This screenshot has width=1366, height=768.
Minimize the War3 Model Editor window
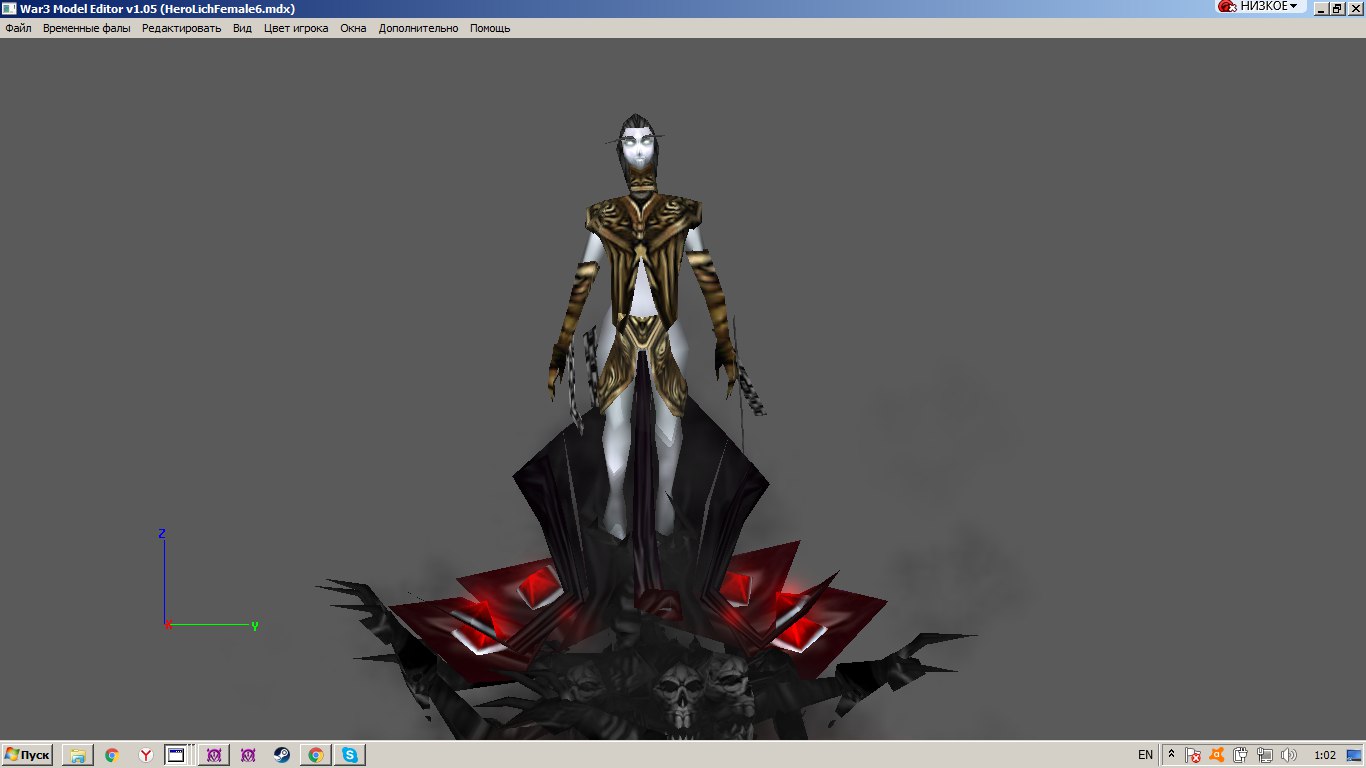(x=1321, y=8)
